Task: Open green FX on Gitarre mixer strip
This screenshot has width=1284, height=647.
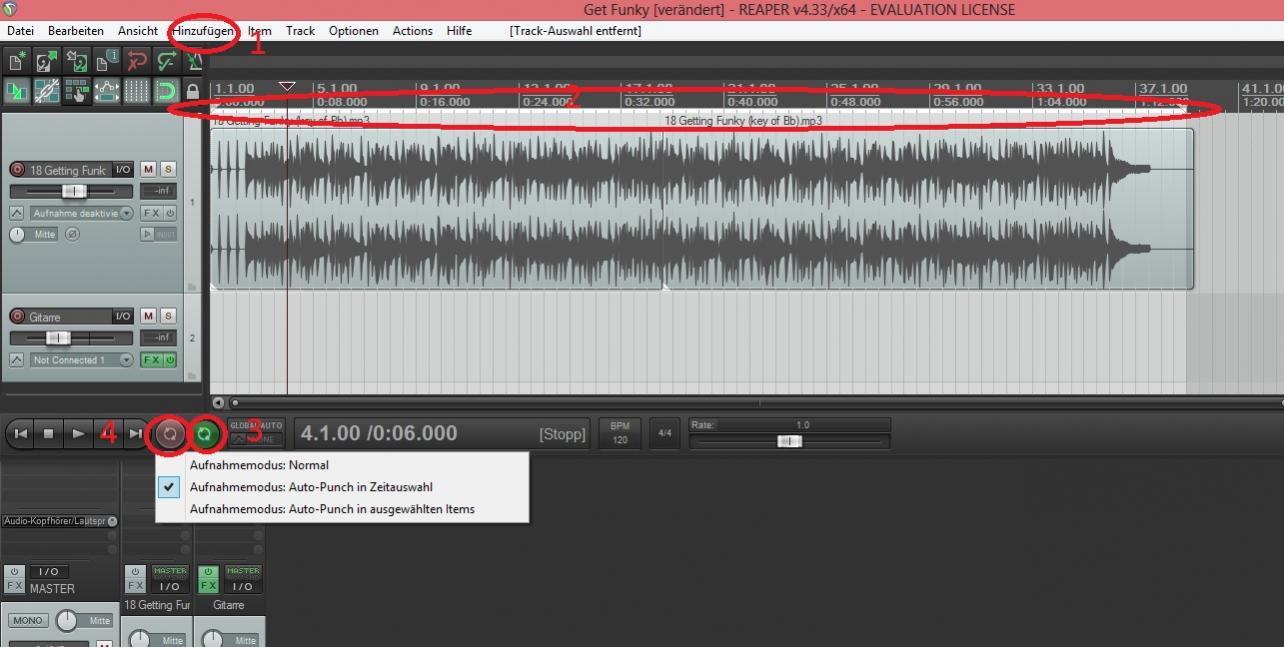Action: tap(208, 585)
